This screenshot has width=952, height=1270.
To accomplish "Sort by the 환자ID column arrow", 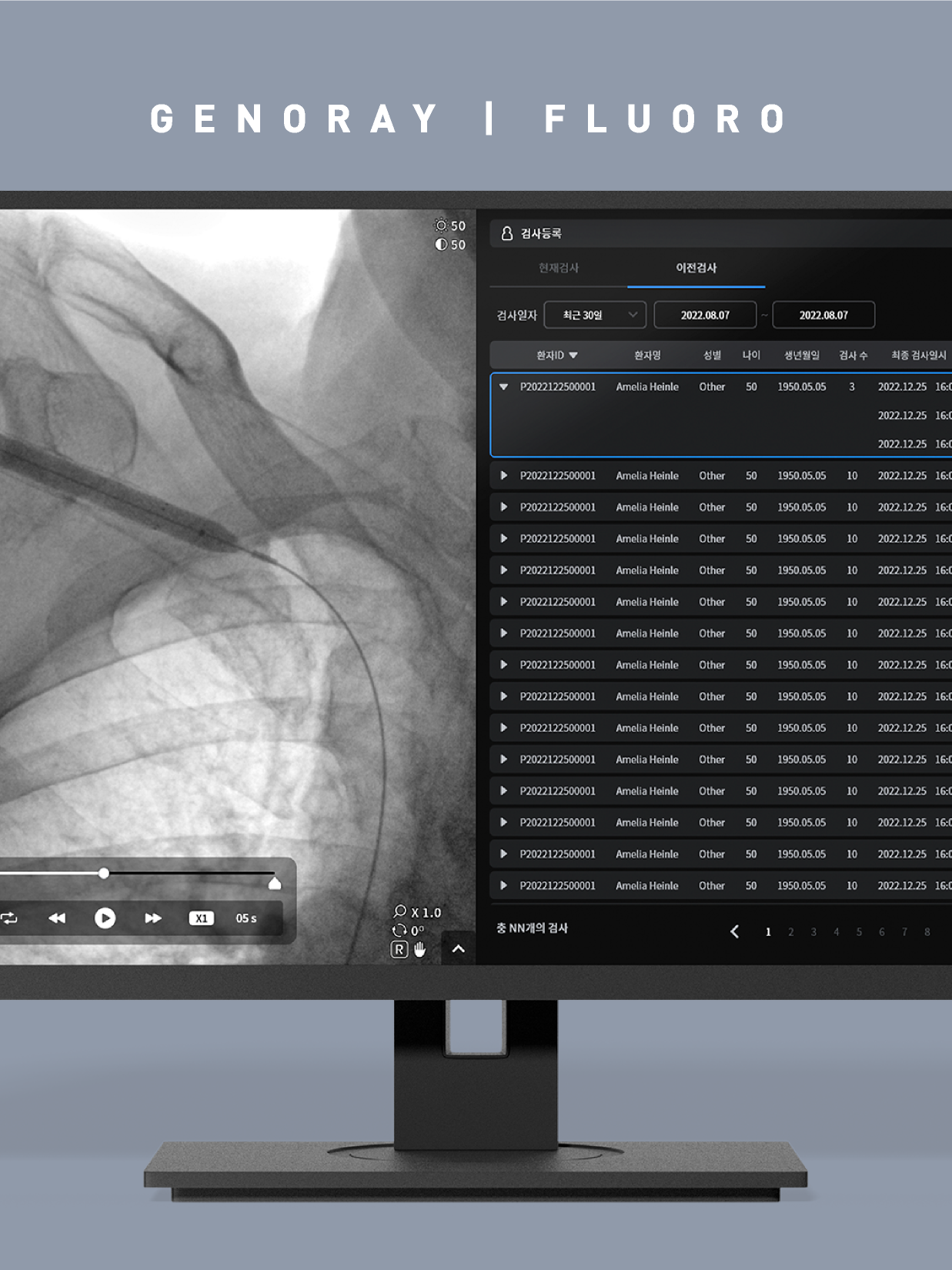I will (573, 356).
